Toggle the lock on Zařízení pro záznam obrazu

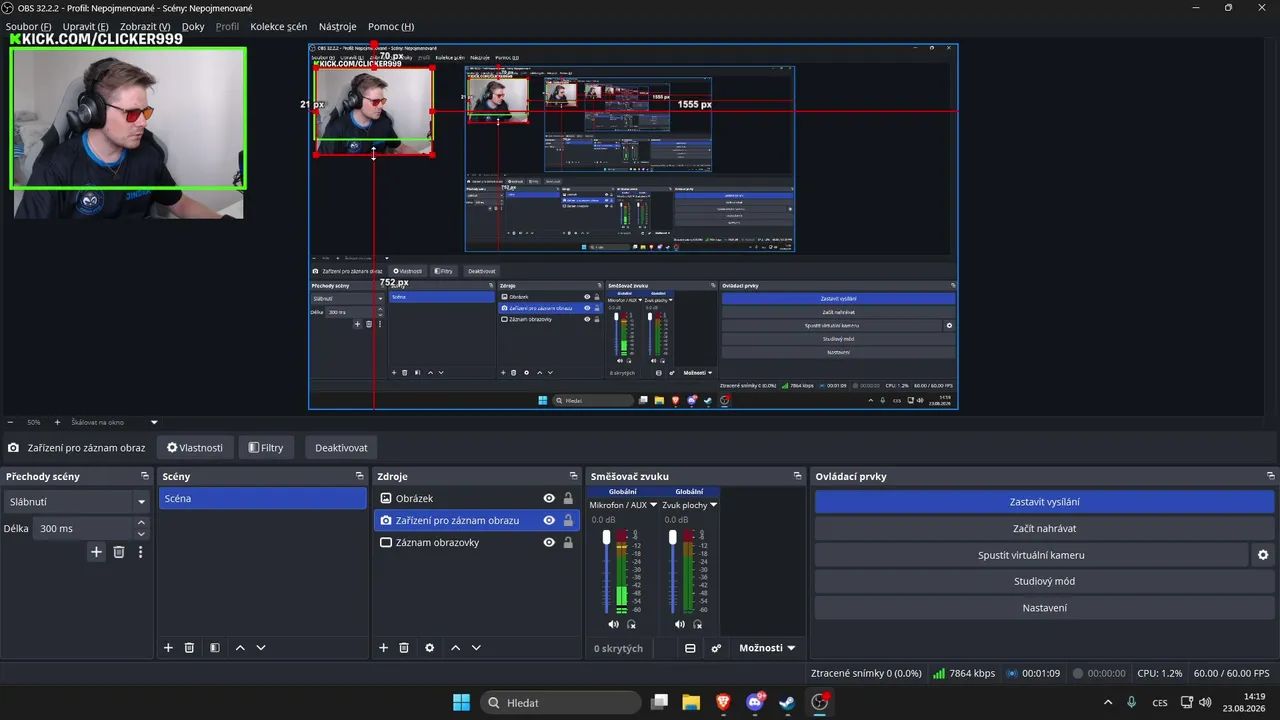pyautogui.click(x=568, y=520)
